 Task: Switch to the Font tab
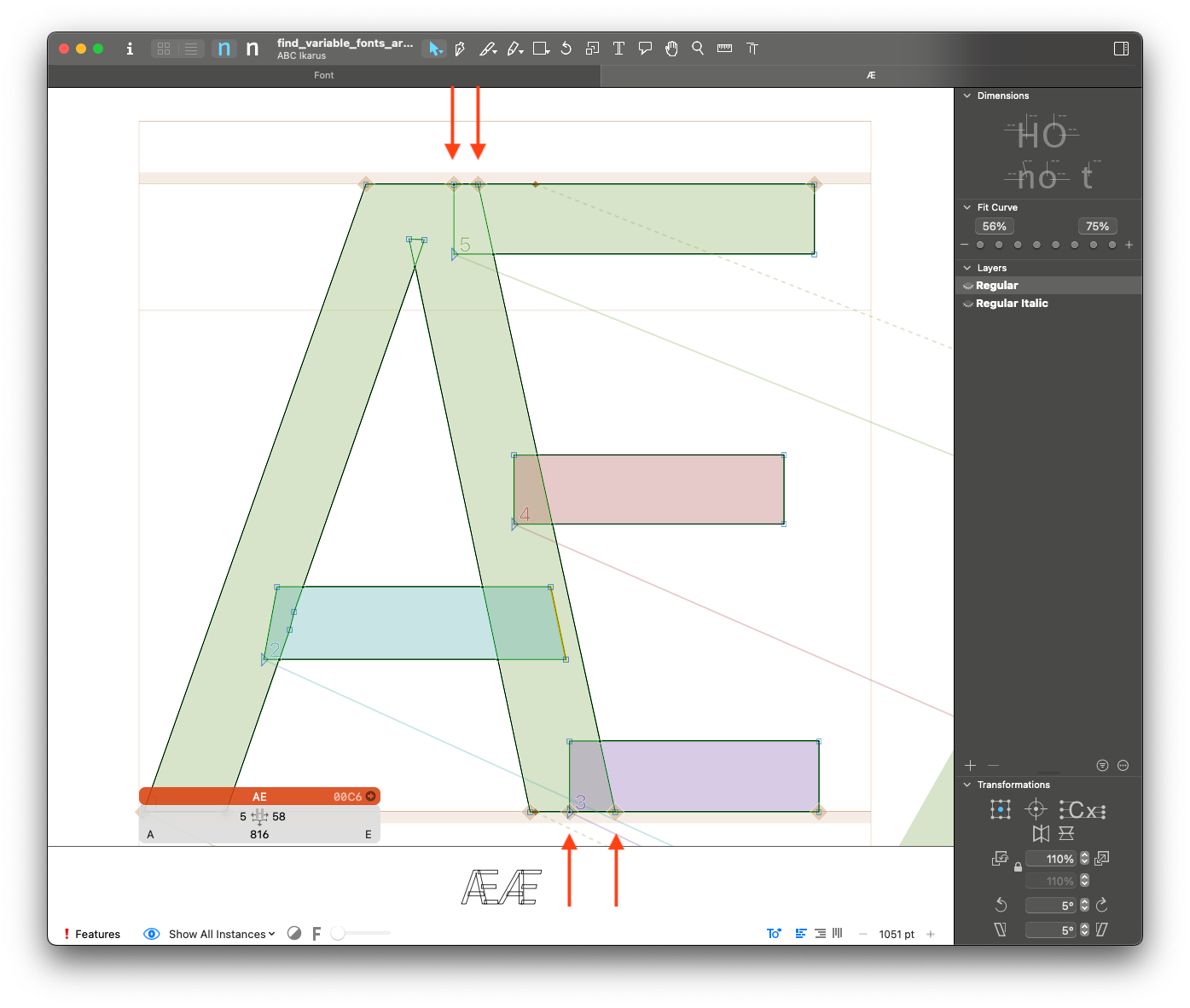324,75
